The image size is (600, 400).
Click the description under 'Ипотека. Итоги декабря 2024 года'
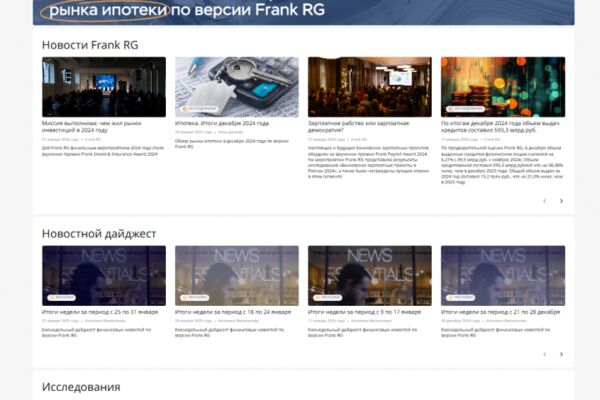(x=232, y=144)
